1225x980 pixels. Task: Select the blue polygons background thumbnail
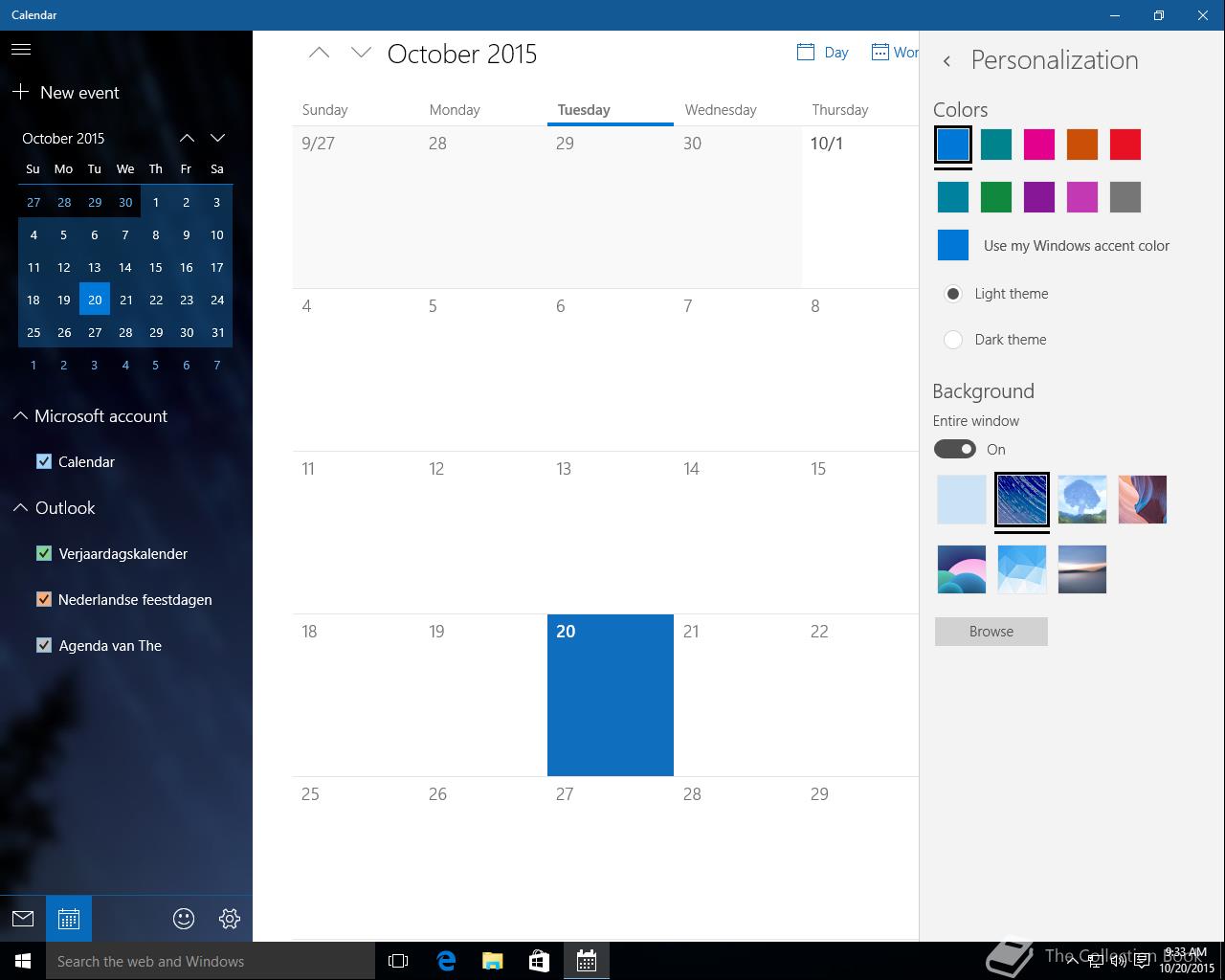coord(1022,569)
